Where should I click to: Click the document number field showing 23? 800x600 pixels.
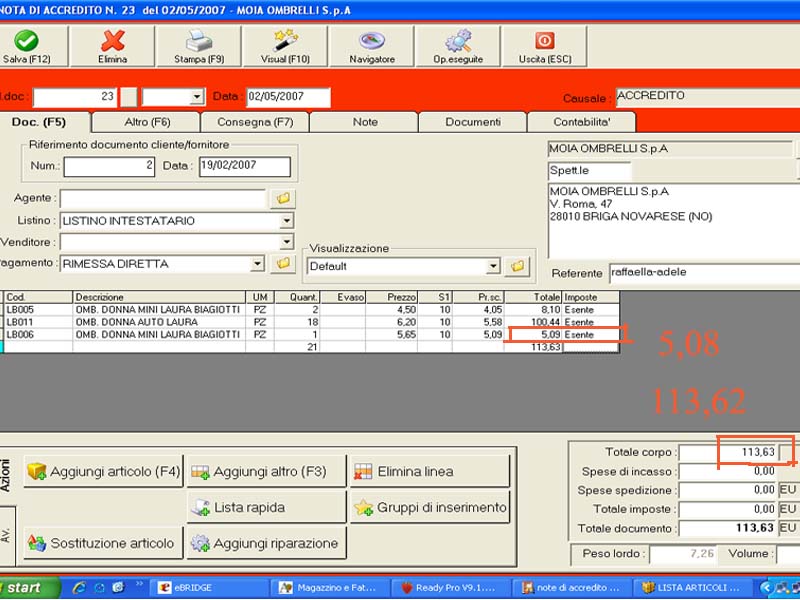(x=75, y=97)
